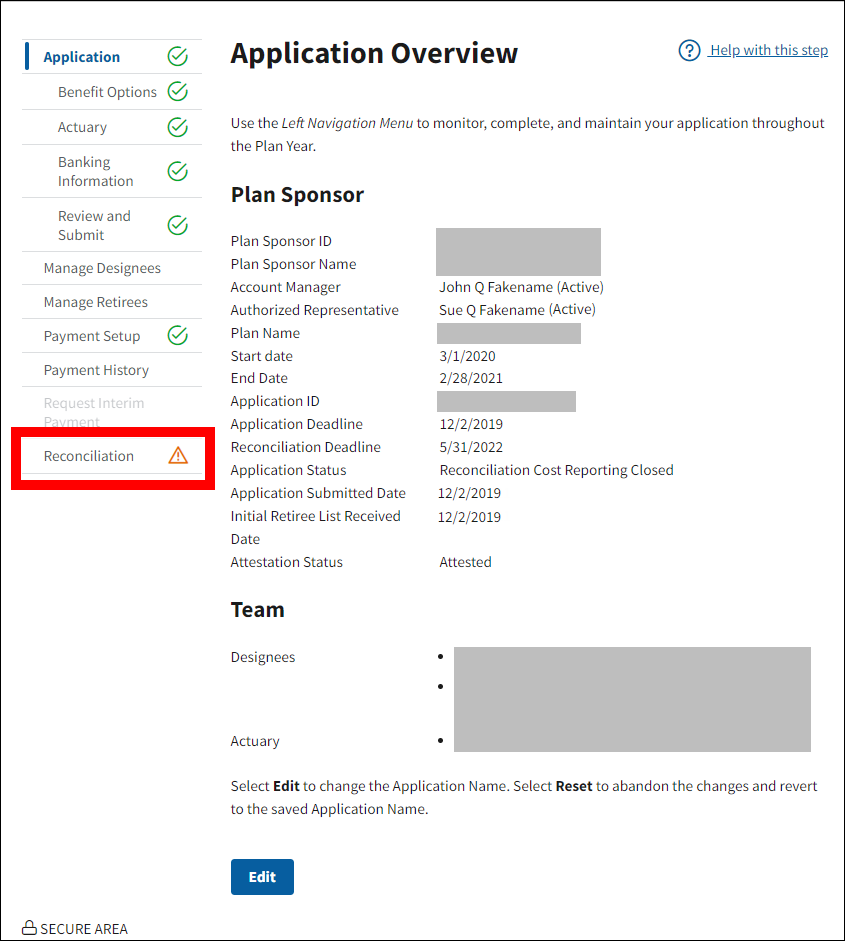Screen dimensions: 845x941
Task: Open Manage Designees from the sidebar
Action: coord(102,268)
